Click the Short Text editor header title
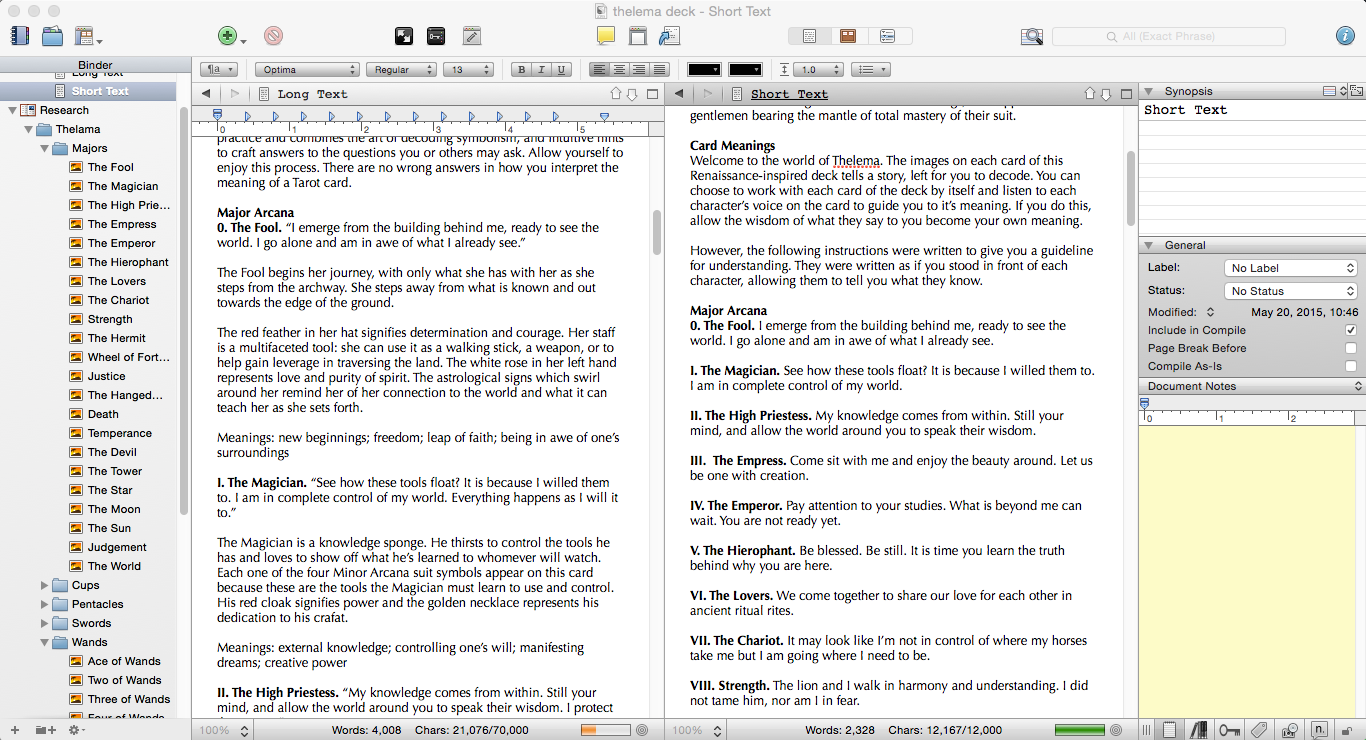This screenshot has width=1366, height=740. click(x=789, y=94)
